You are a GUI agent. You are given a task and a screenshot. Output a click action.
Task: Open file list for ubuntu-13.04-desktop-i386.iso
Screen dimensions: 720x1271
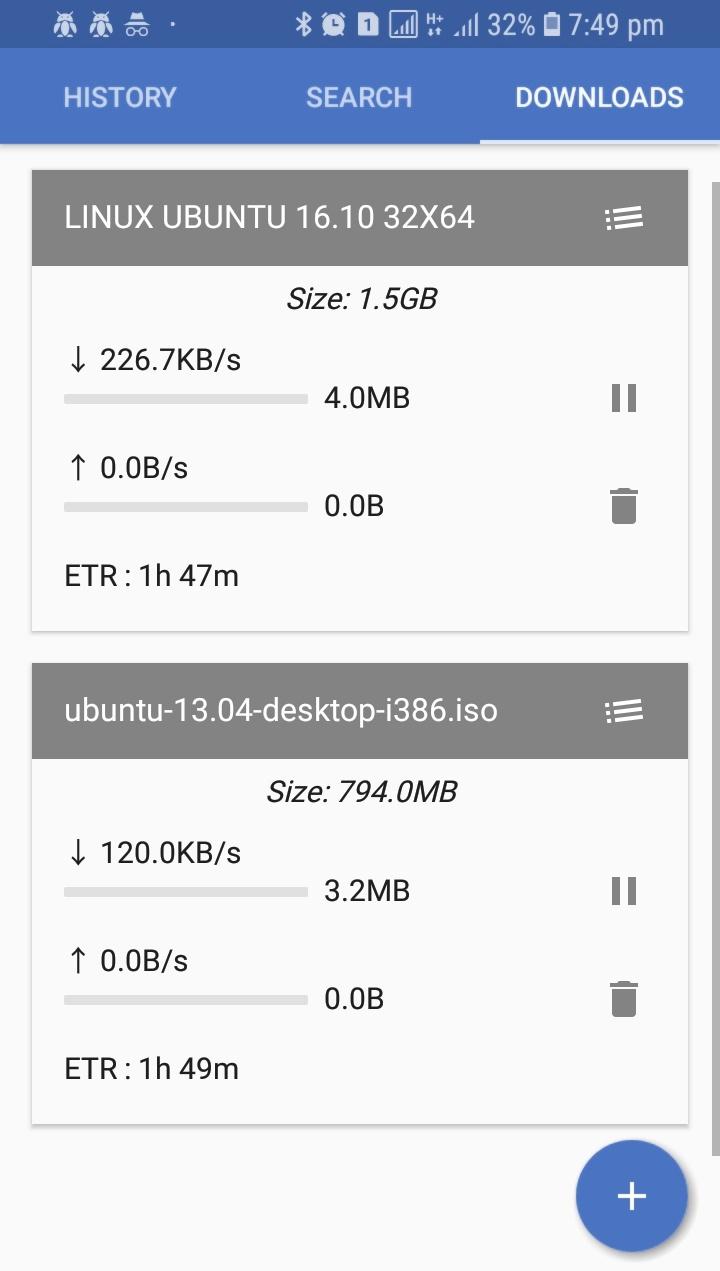click(x=624, y=711)
